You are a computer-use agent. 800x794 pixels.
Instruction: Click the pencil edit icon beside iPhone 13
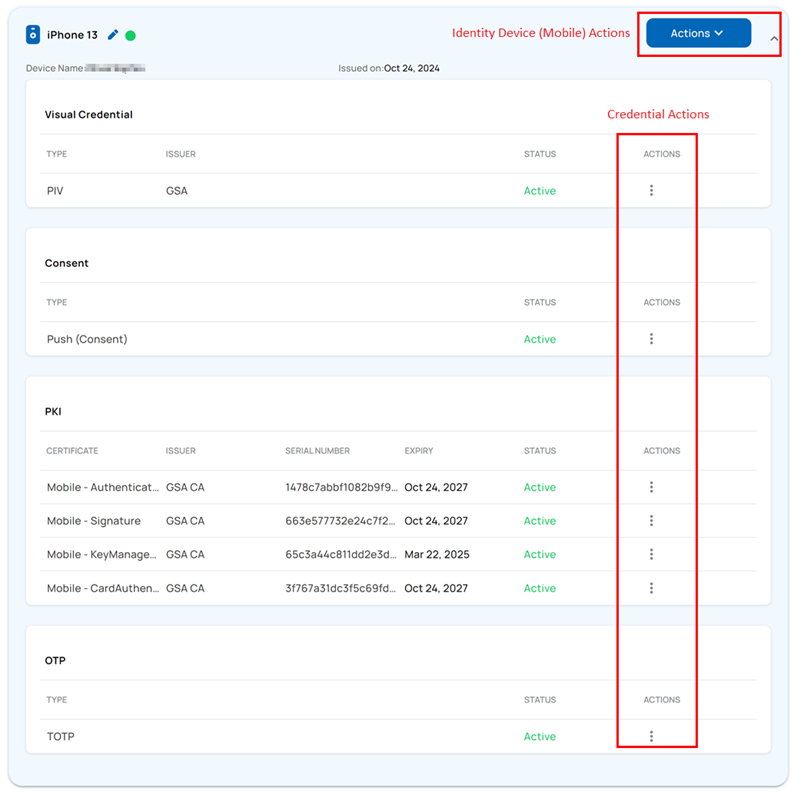point(113,35)
